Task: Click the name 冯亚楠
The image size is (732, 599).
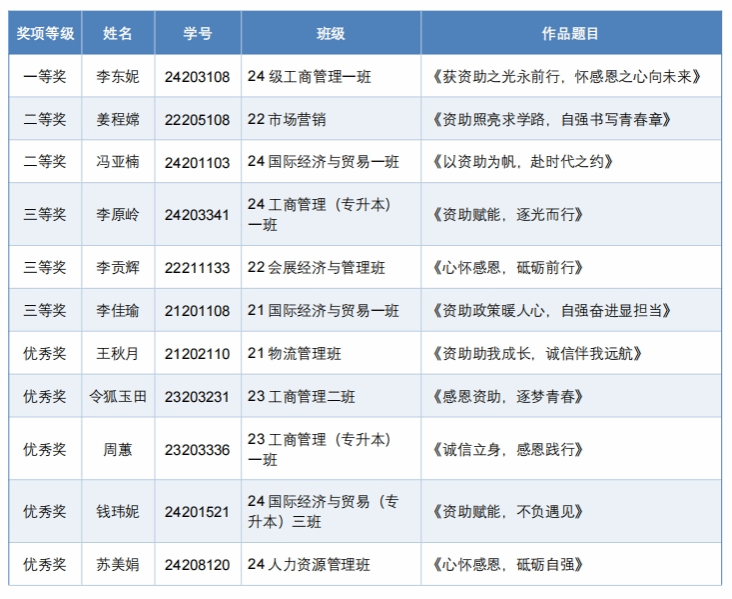Action: (x=118, y=162)
